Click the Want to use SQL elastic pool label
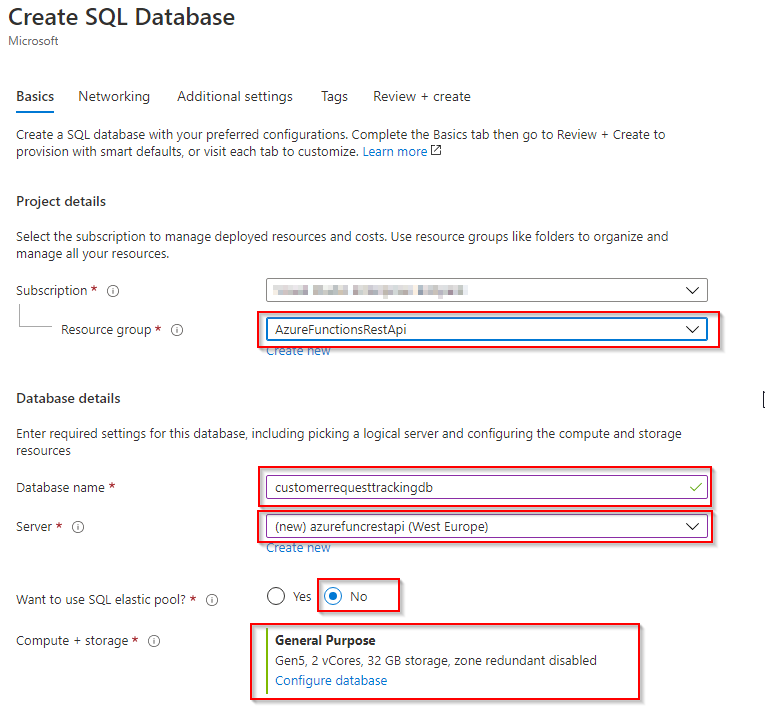This screenshot has width=765, height=724. click(101, 600)
